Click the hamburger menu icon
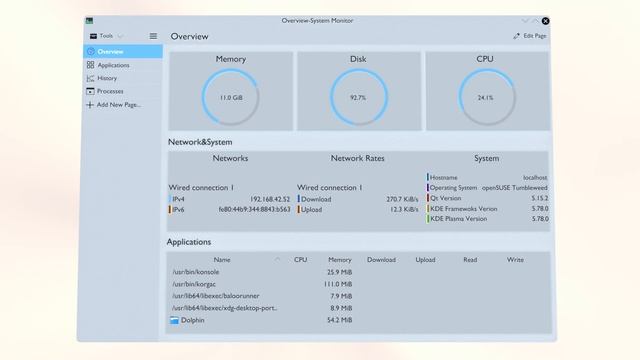 pyautogui.click(x=153, y=36)
